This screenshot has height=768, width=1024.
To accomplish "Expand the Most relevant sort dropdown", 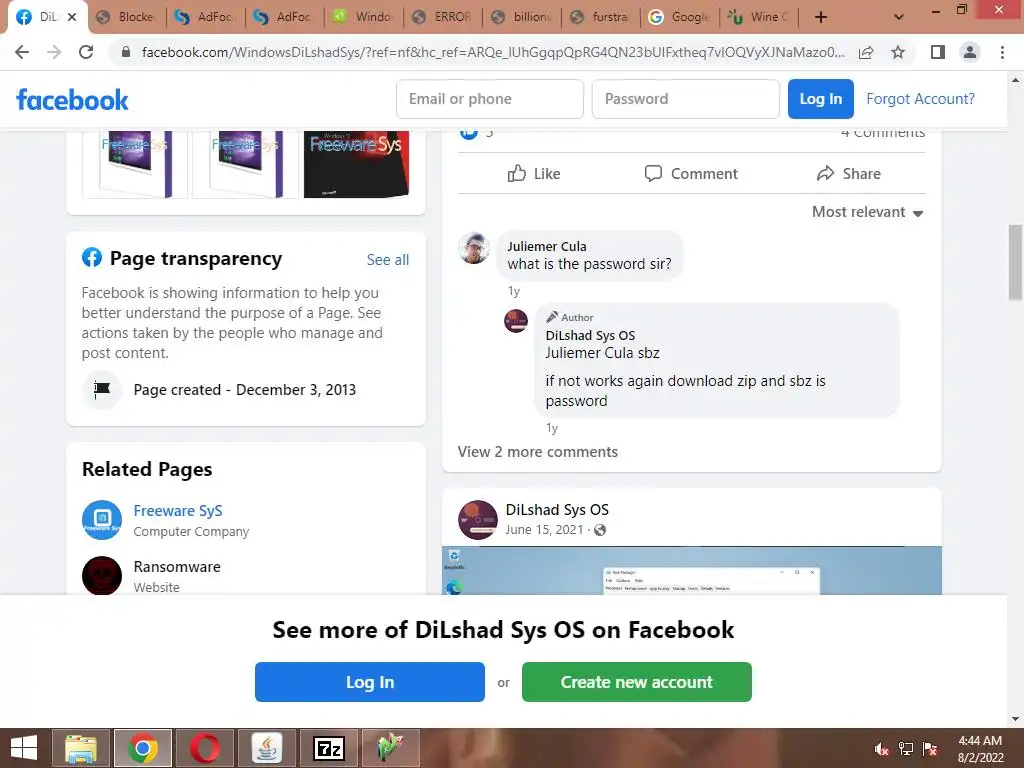I will [x=867, y=212].
